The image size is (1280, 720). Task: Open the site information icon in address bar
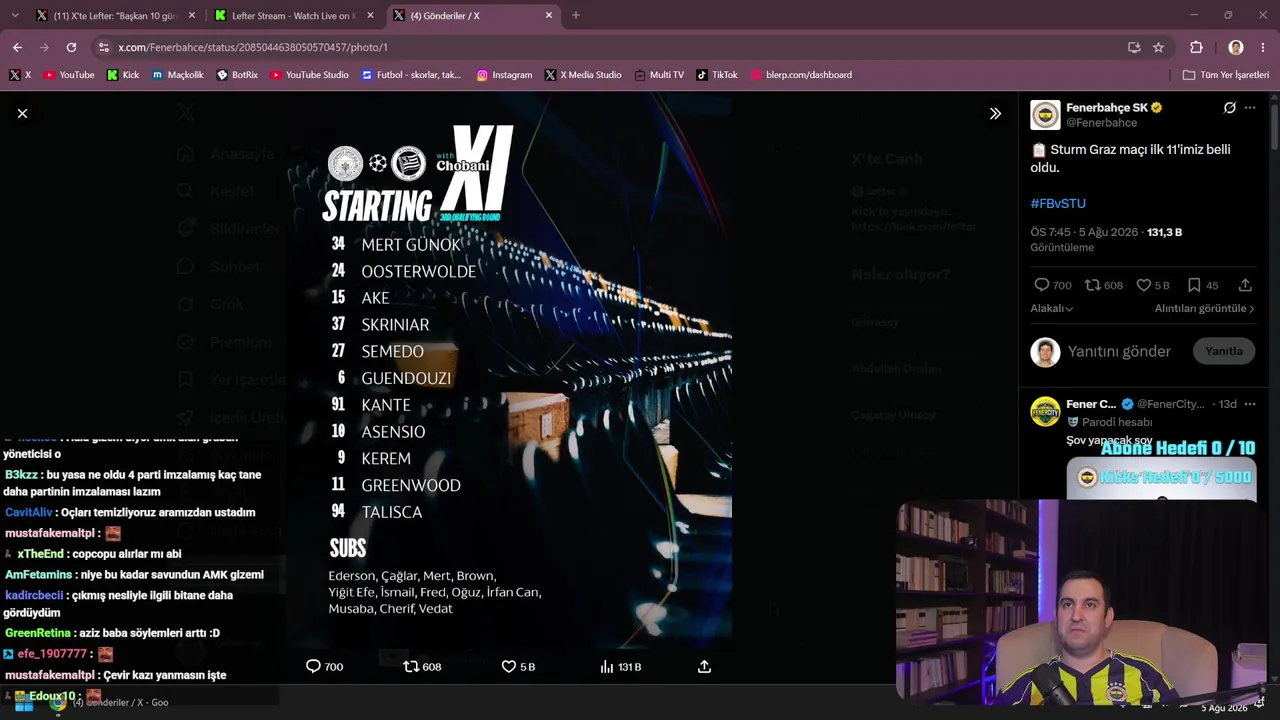click(103, 47)
